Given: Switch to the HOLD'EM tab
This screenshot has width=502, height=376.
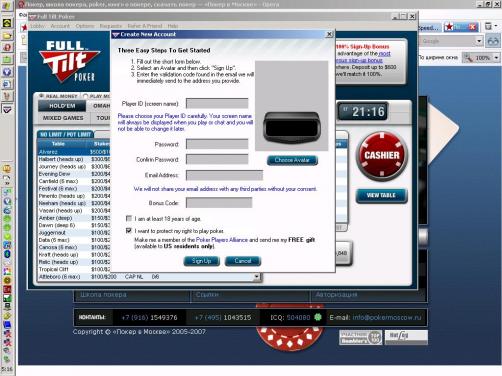Looking at the screenshot, I should (x=62, y=106).
